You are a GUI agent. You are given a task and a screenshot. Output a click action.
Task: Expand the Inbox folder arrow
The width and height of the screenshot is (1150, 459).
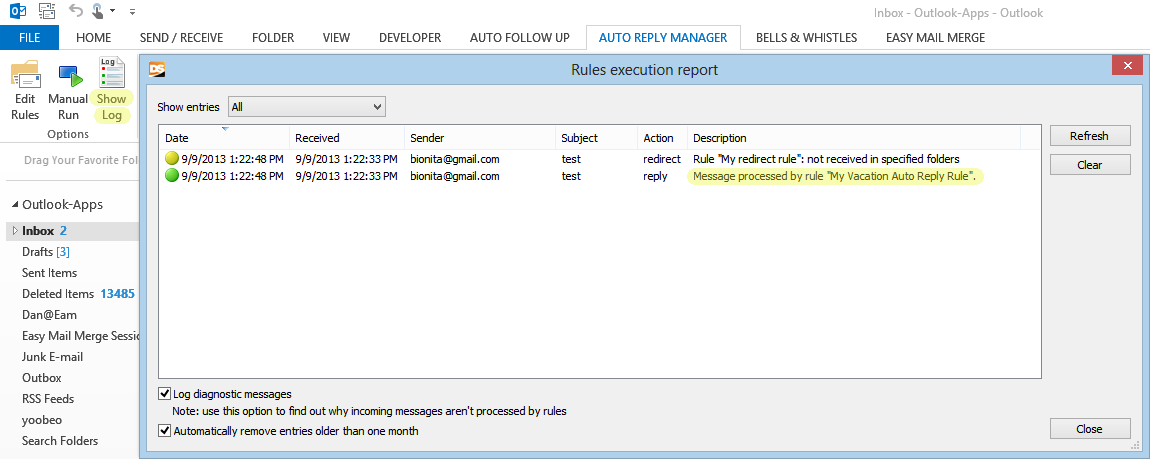(15, 231)
